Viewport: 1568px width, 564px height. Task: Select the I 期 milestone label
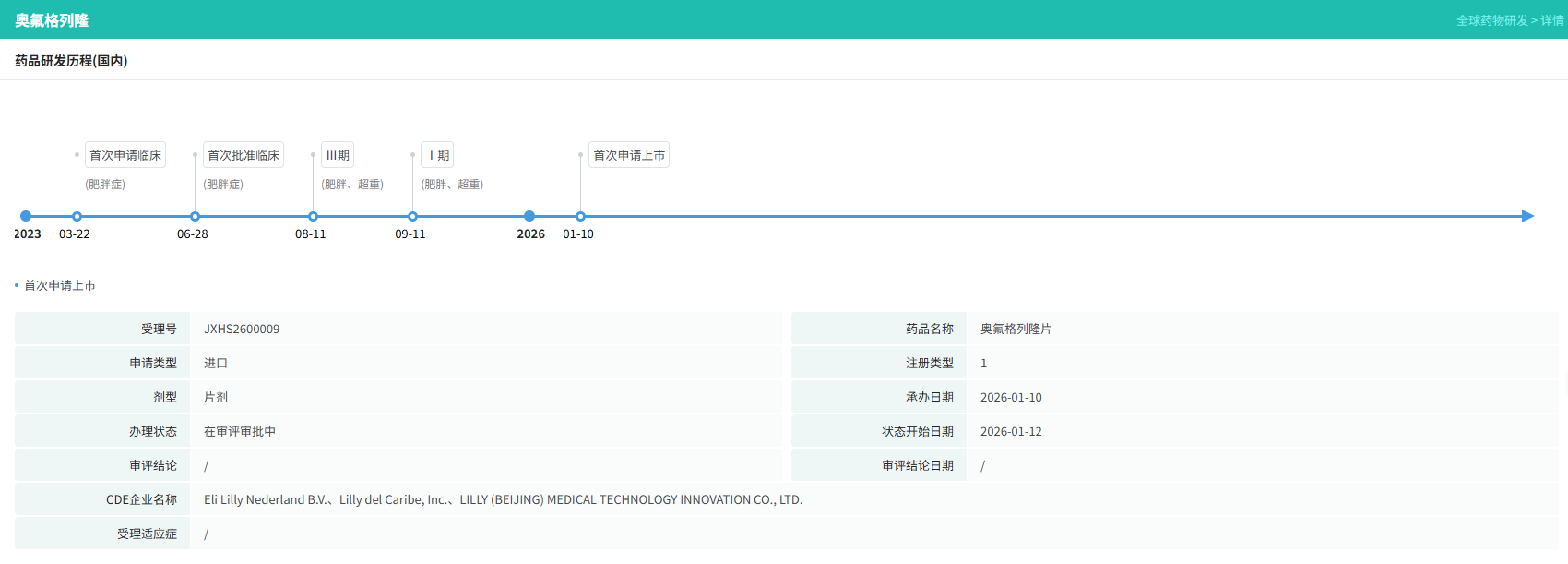(438, 155)
